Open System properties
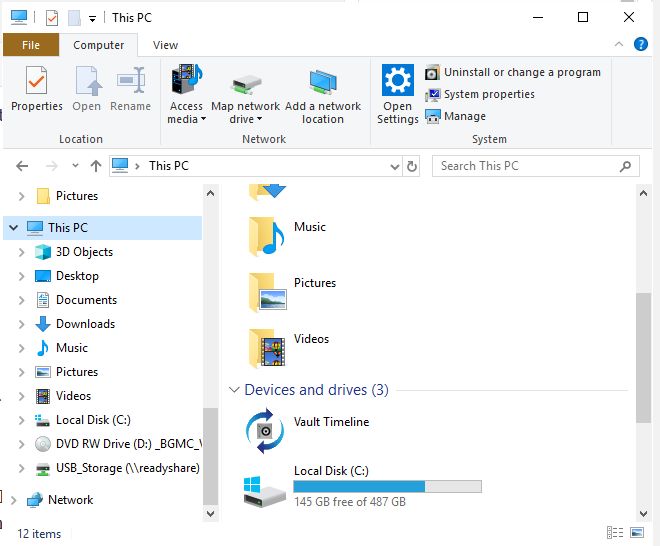Viewport: 660px width, 546px height. [480, 94]
